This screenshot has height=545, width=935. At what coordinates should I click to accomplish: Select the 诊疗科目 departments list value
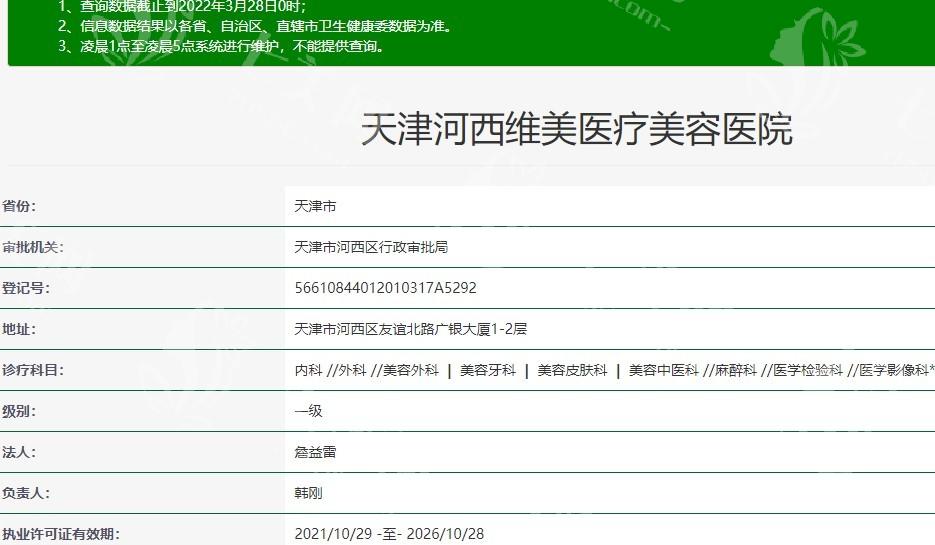614,370
